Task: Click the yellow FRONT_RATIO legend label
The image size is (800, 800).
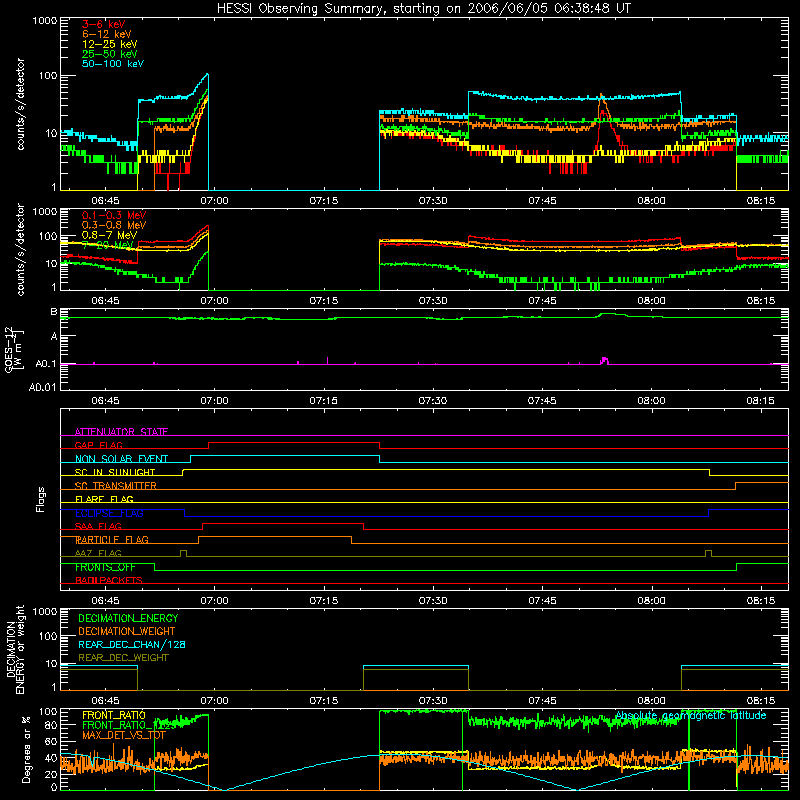Action: tap(114, 715)
